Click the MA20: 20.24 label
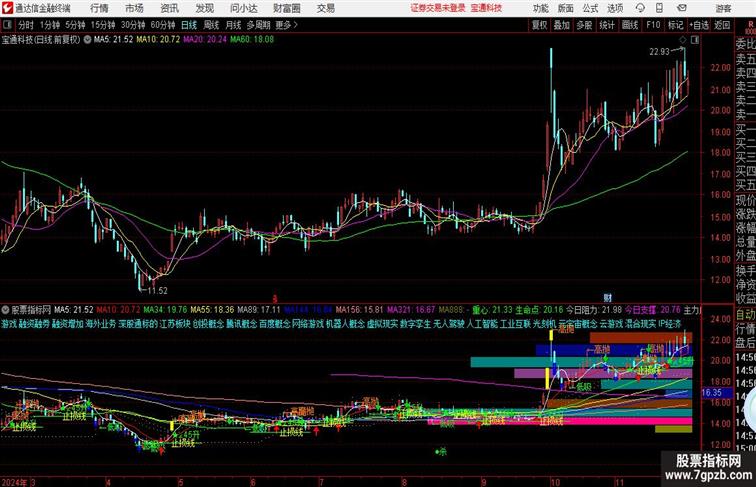The height and width of the screenshot is (487, 756). click(205, 40)
